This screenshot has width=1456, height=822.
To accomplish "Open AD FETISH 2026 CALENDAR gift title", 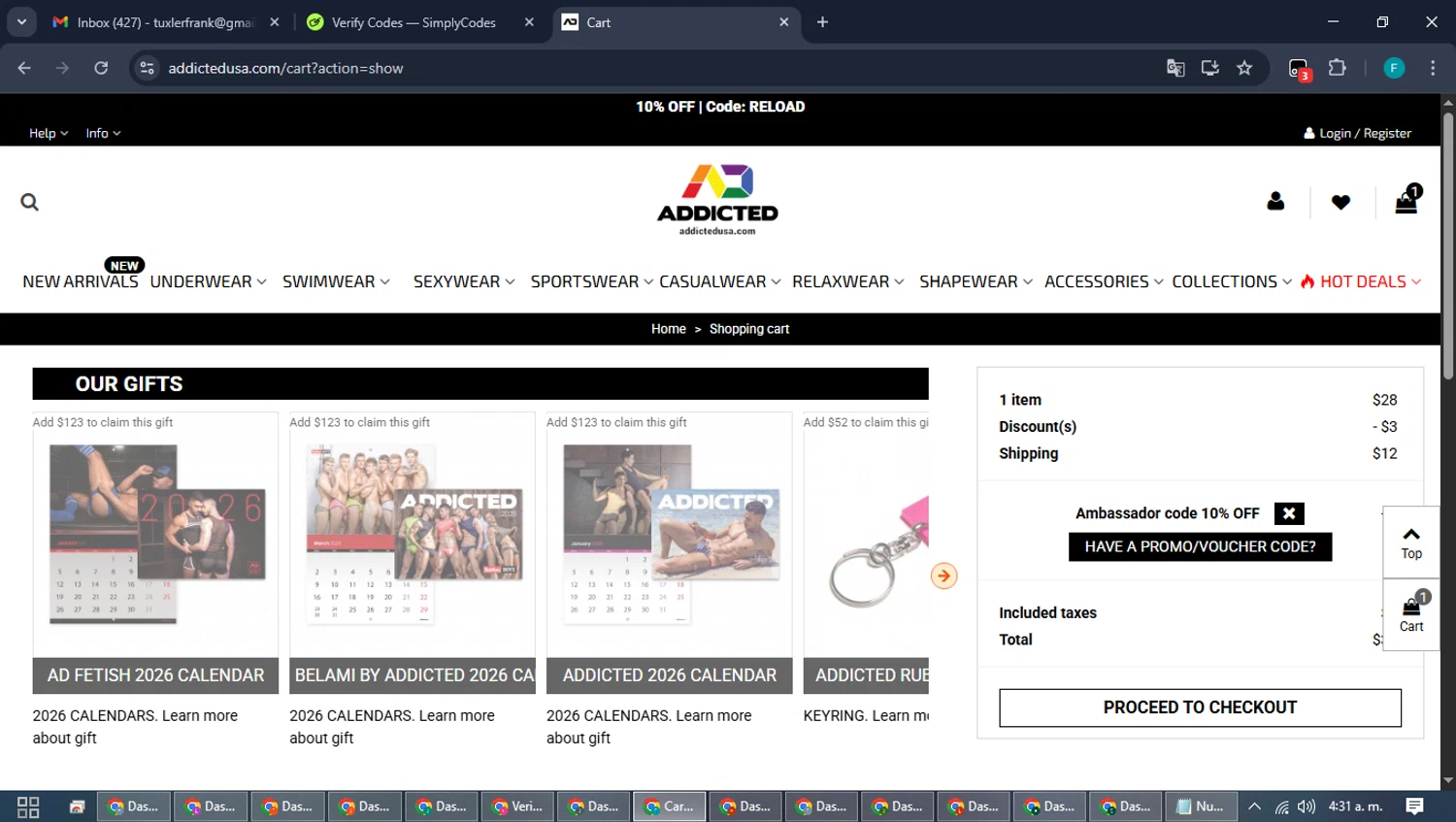I will (x=155, y=675).
